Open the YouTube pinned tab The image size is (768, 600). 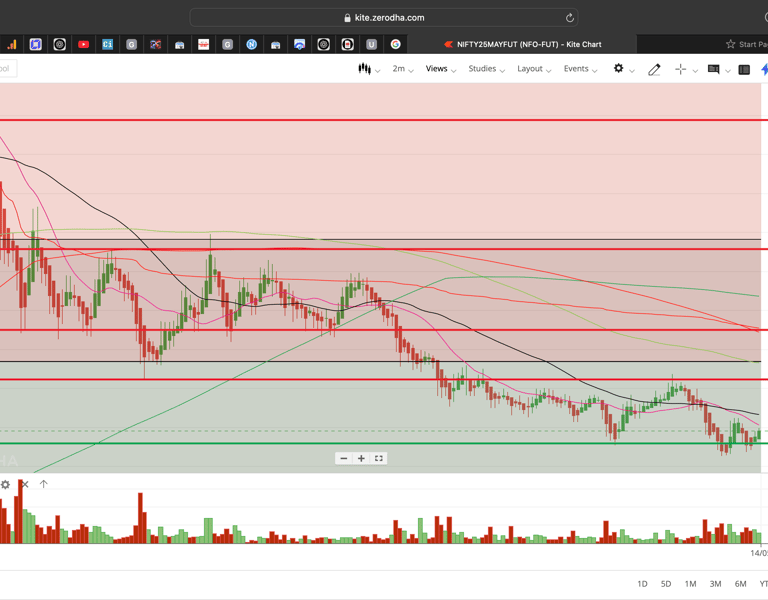(83, 45)
